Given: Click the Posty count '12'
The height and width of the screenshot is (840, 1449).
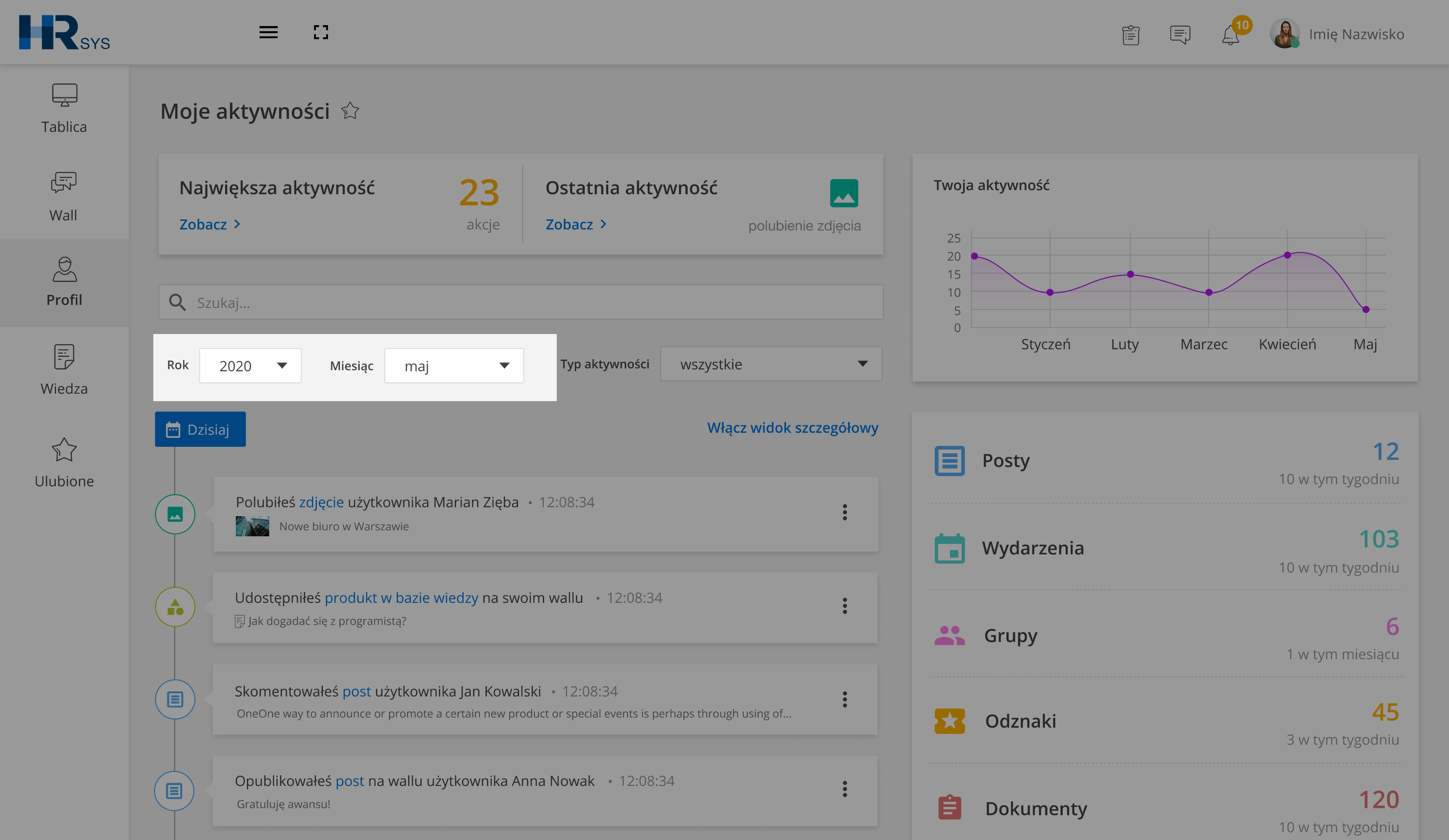Looking at the screenshot, I should (1385, 451).
